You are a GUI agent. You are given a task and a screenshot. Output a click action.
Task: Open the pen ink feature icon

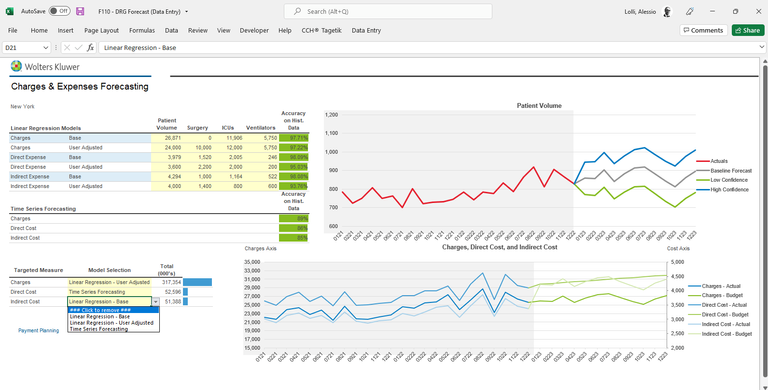tap(690, 11)
